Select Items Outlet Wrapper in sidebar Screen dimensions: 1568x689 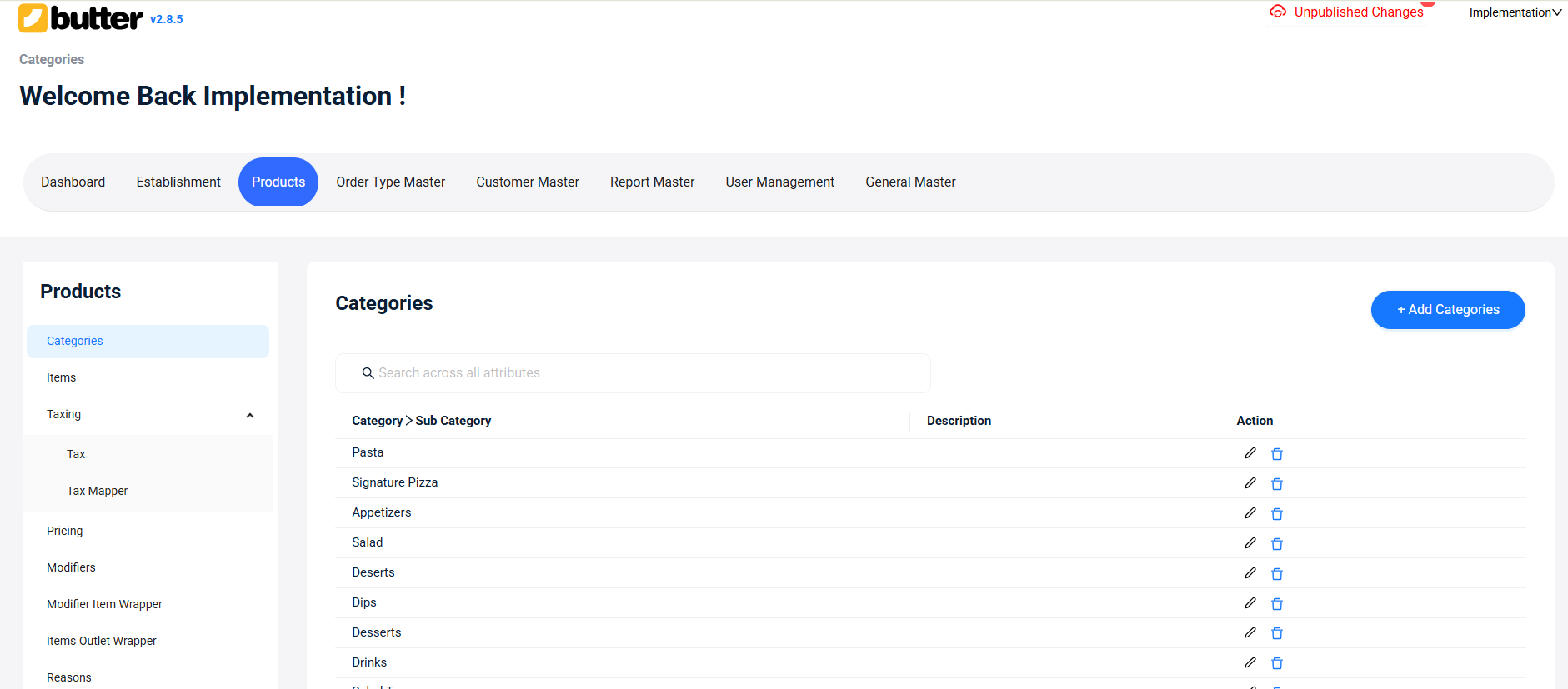102,641
